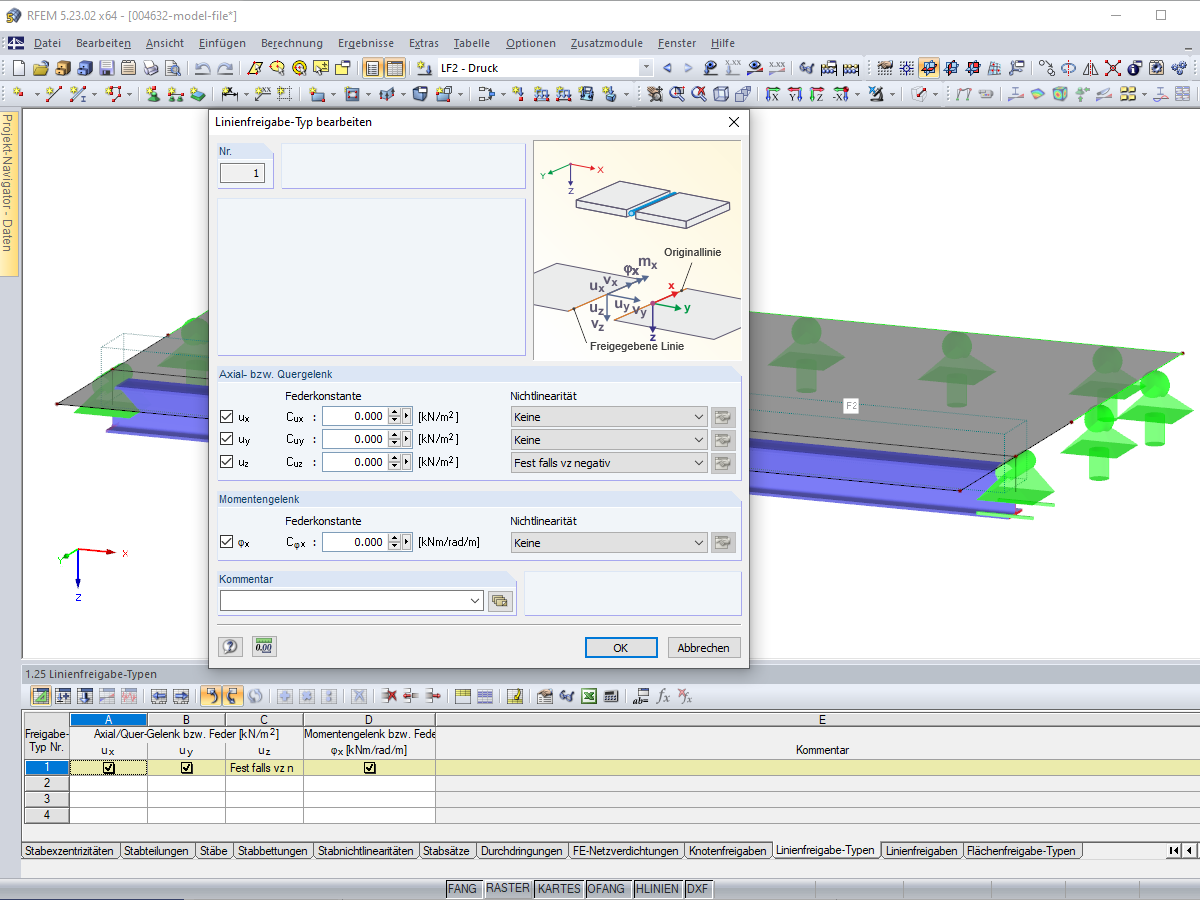Click the Redo arrow icon
The width and height of the screenshot is (1200, 900).
225,68
